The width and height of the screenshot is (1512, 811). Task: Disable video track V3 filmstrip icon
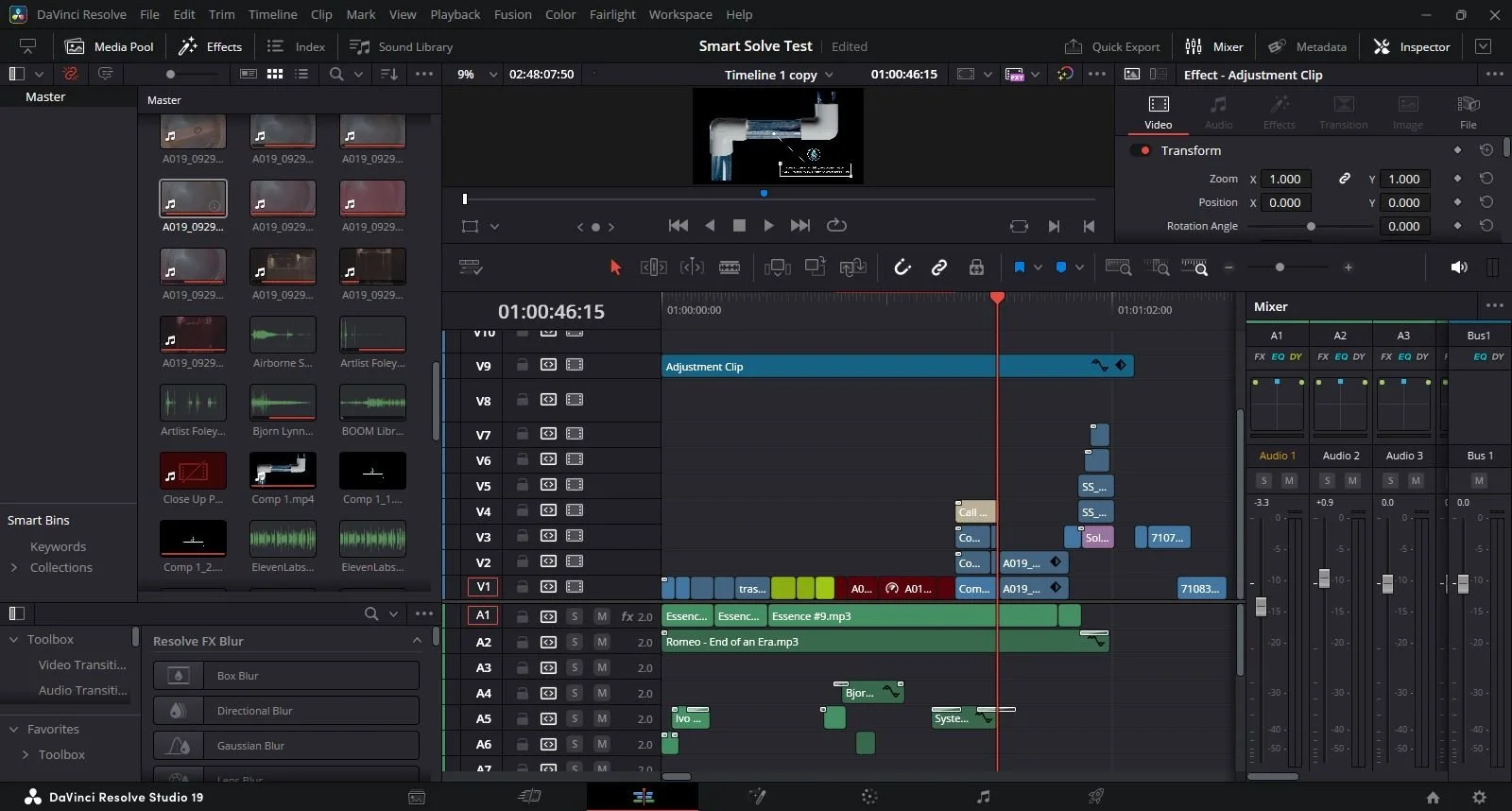(x=575, y=536)
